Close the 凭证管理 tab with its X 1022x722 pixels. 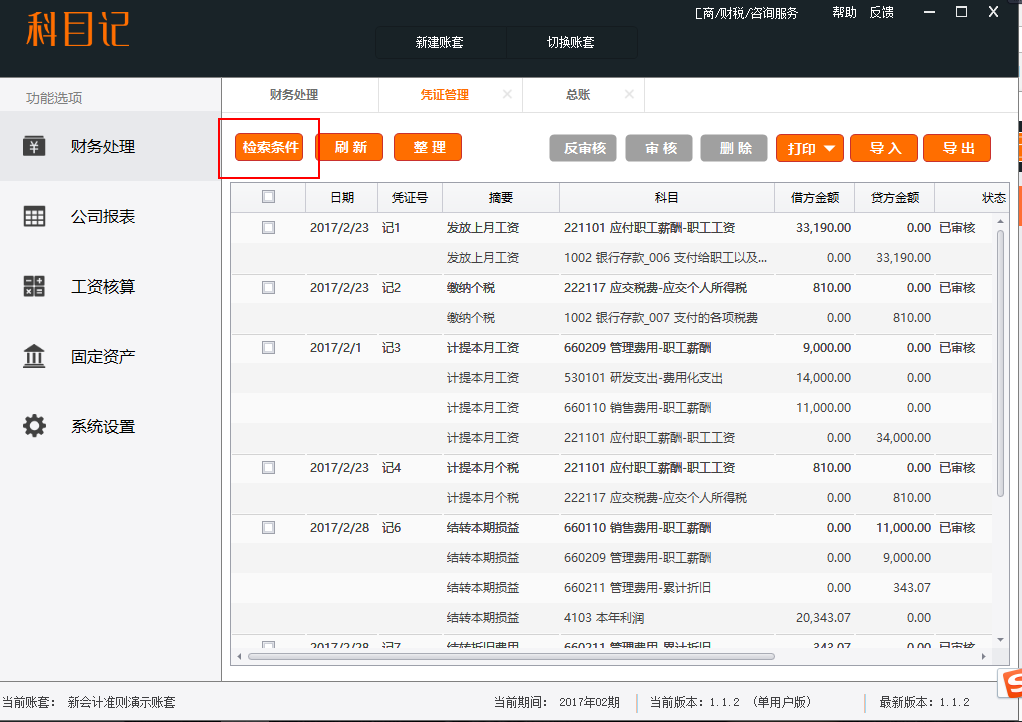click(x=507, y=95)
